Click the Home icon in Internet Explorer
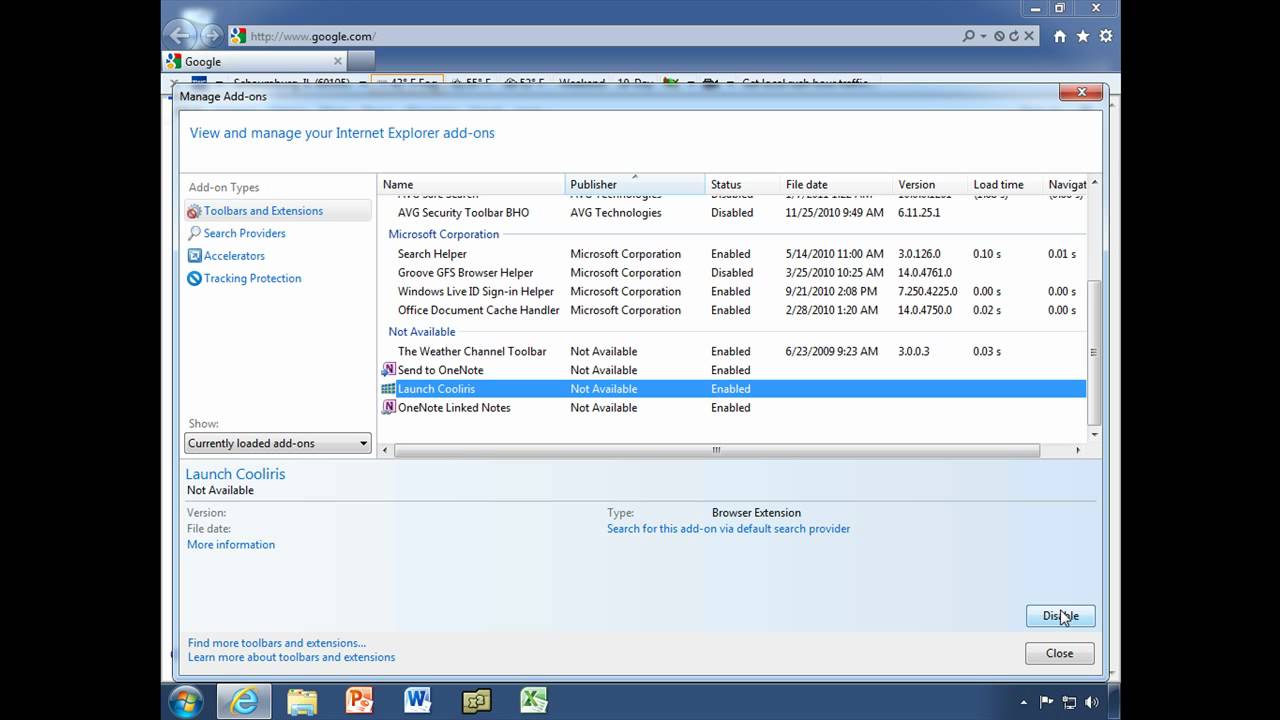1280x720 pixels. [1059, 36]
